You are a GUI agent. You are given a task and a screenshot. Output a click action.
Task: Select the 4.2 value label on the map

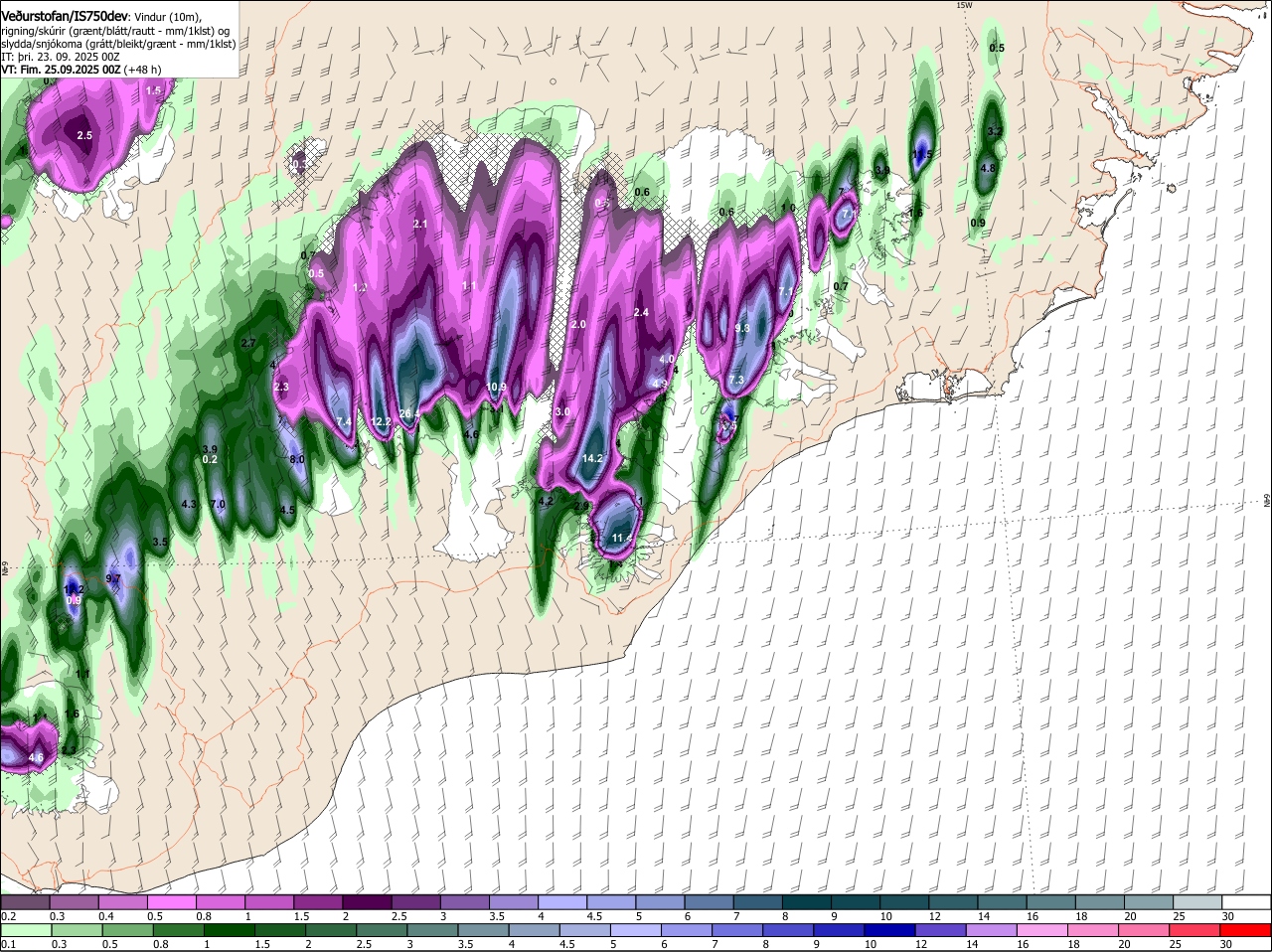tap(545, 502)
